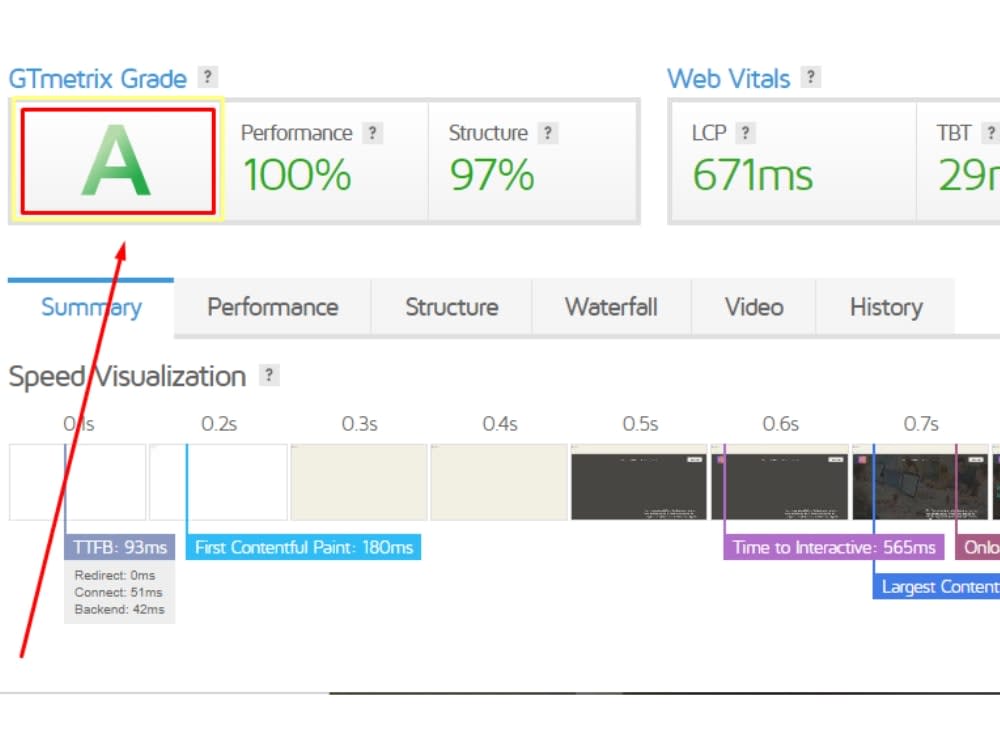Click help icon next to Structure score

[x=547, y=133]
